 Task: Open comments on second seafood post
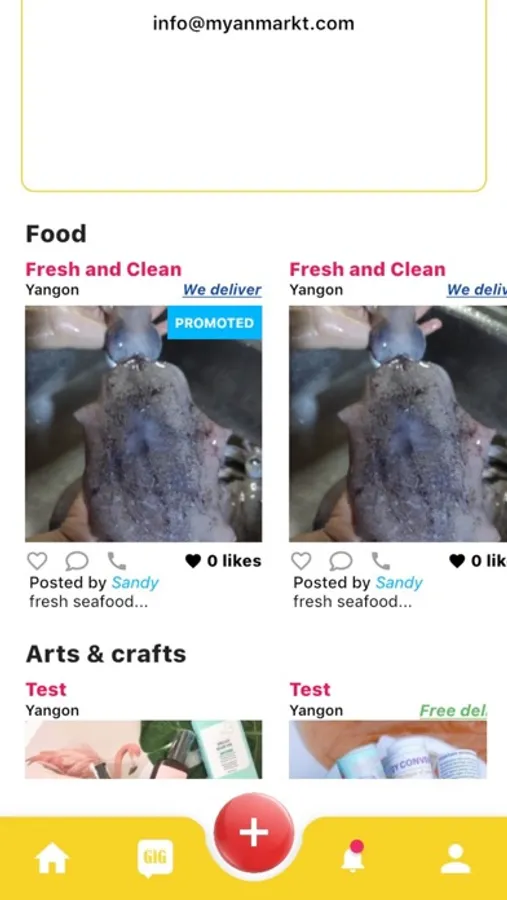(341, 561)
